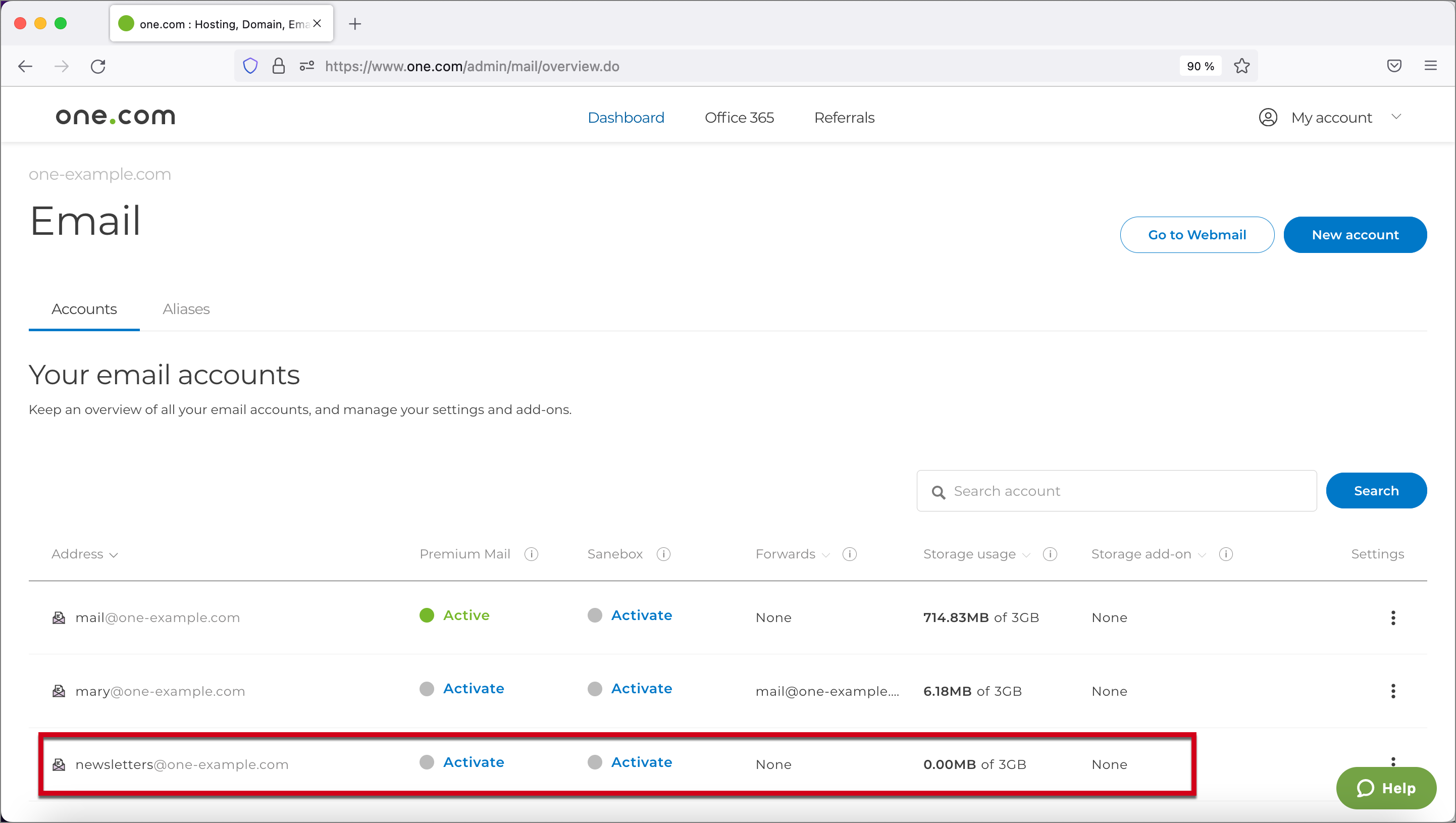The height and width of the screenshot is (823, 1456).
Task: Open settings menu for mary@one-example.com
Action: coord(1393,691)
